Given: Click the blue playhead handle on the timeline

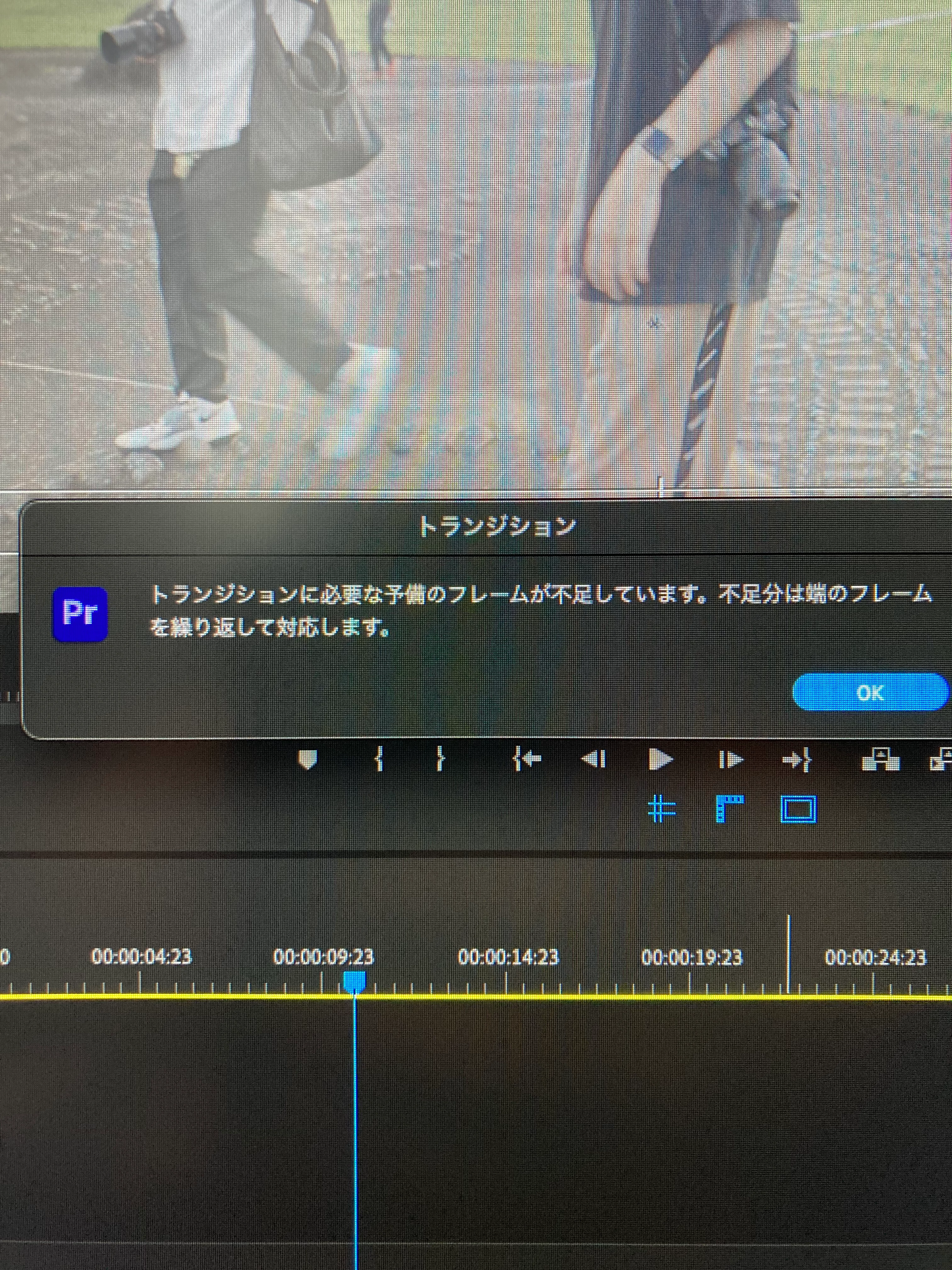Looking at the screenshot, I should pos(354,981).
